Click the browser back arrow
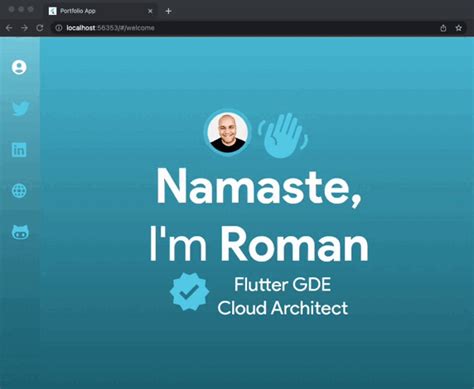This screenshot has height=389, width=474. [9, 28]
